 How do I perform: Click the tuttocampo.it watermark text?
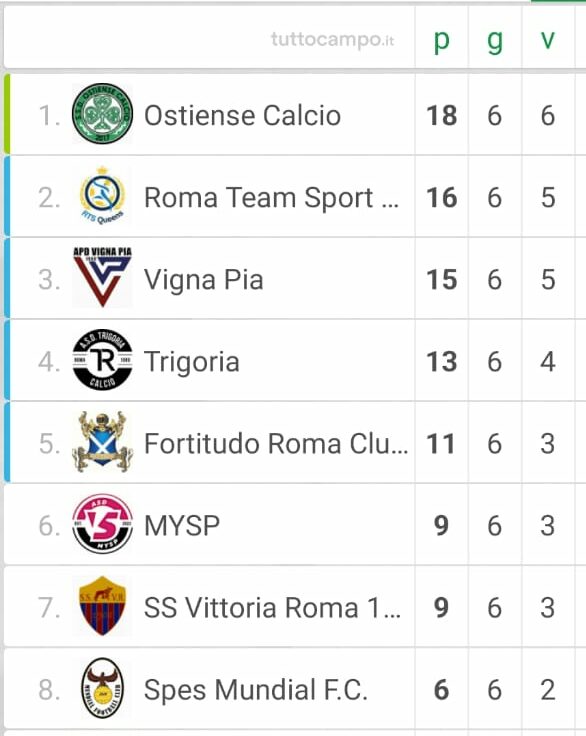click(x=332, y=40)
